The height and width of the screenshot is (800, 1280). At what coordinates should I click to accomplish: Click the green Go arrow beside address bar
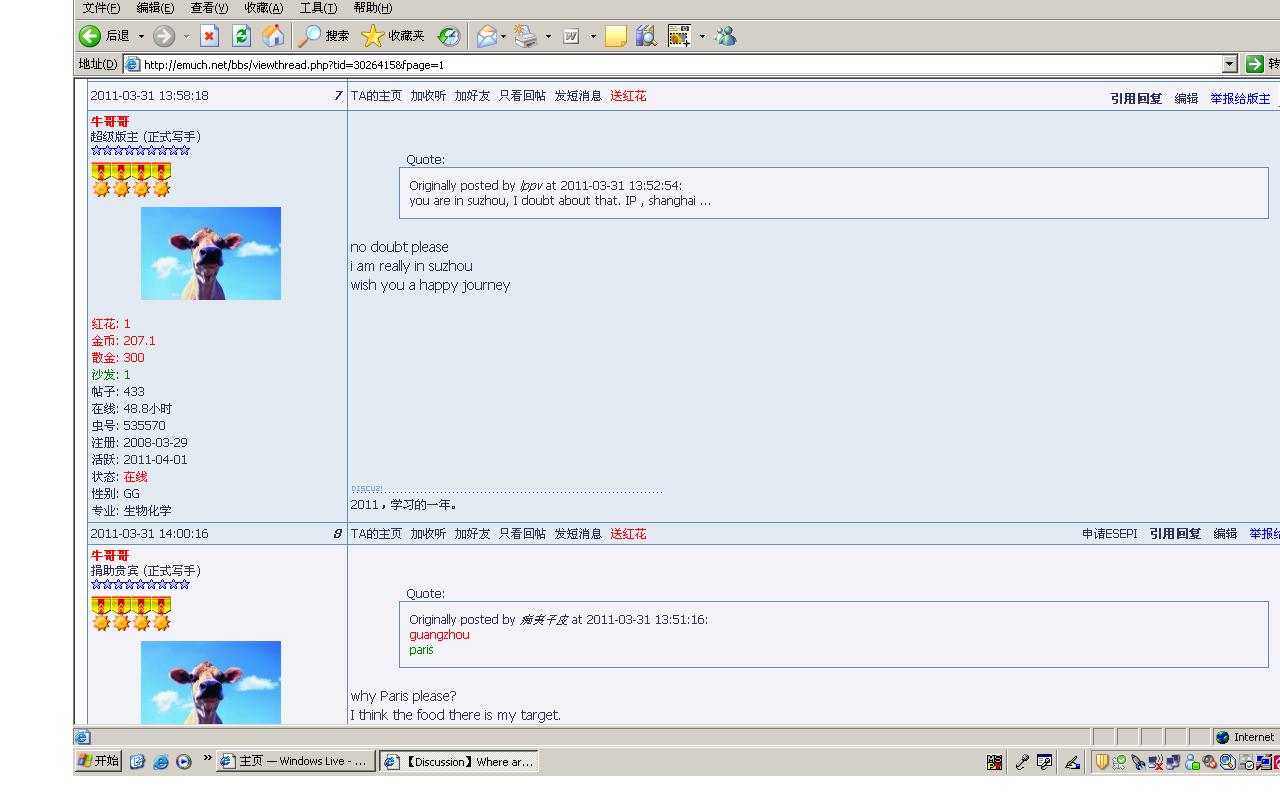click(x=1255, y=64)
